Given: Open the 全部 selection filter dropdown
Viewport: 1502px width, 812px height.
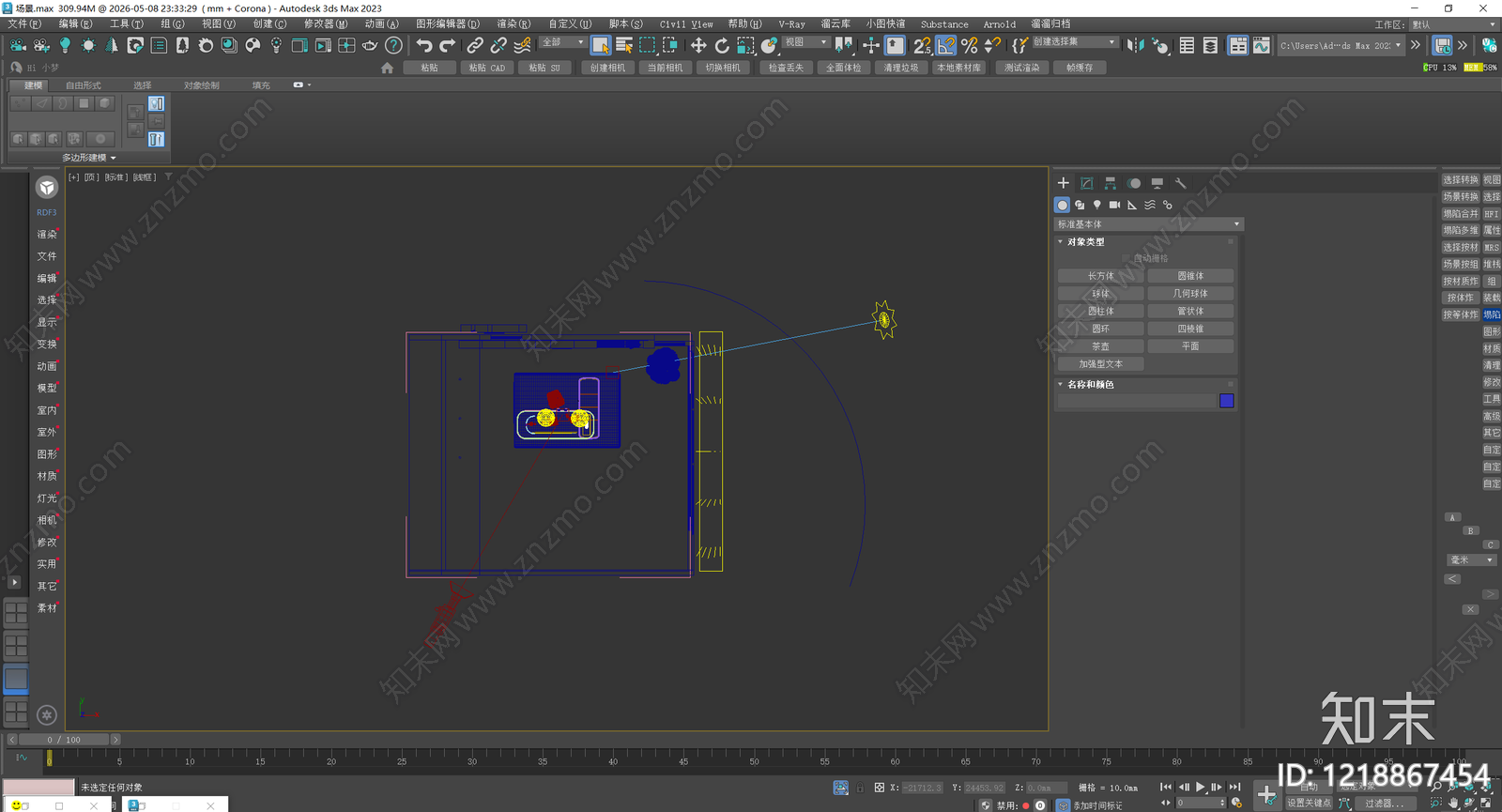Looking at the screenshot, I should tap(562, 42).
